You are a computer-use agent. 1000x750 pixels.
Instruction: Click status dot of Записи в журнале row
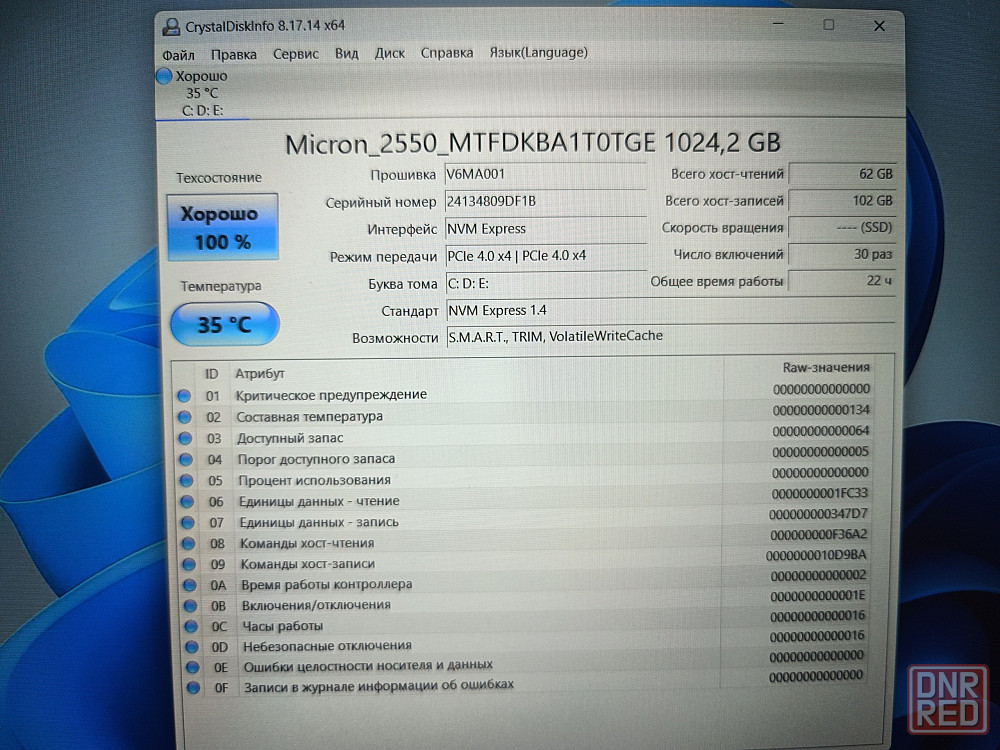[x=193, y=688]
